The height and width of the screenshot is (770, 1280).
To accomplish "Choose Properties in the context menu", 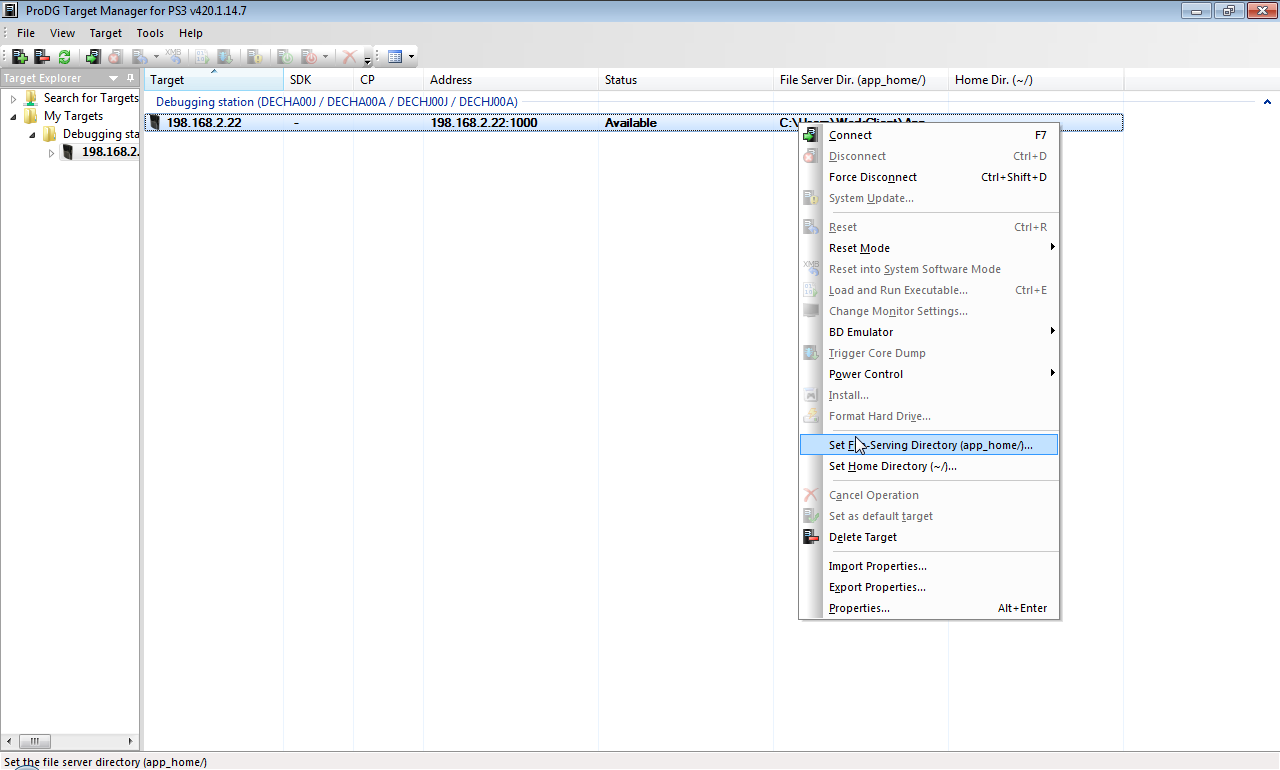I will (929, 608).
